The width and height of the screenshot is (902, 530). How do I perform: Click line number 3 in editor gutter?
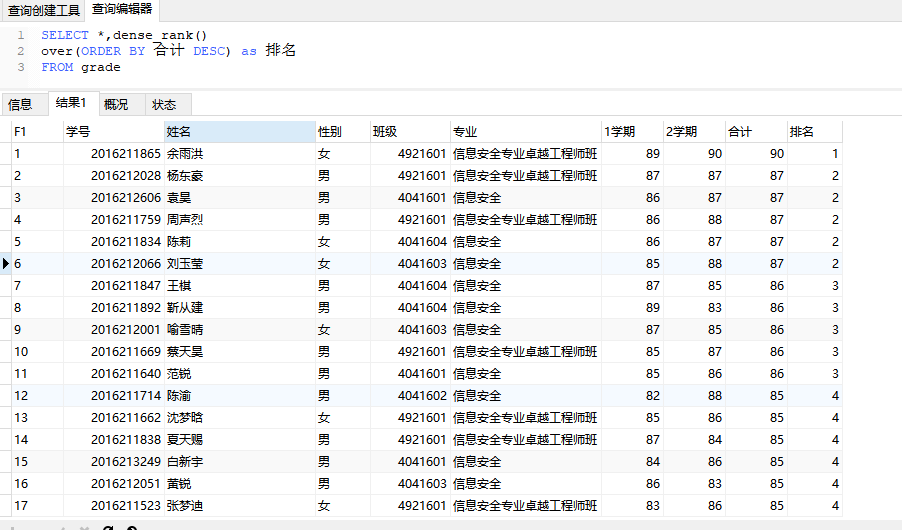(21, 67)
